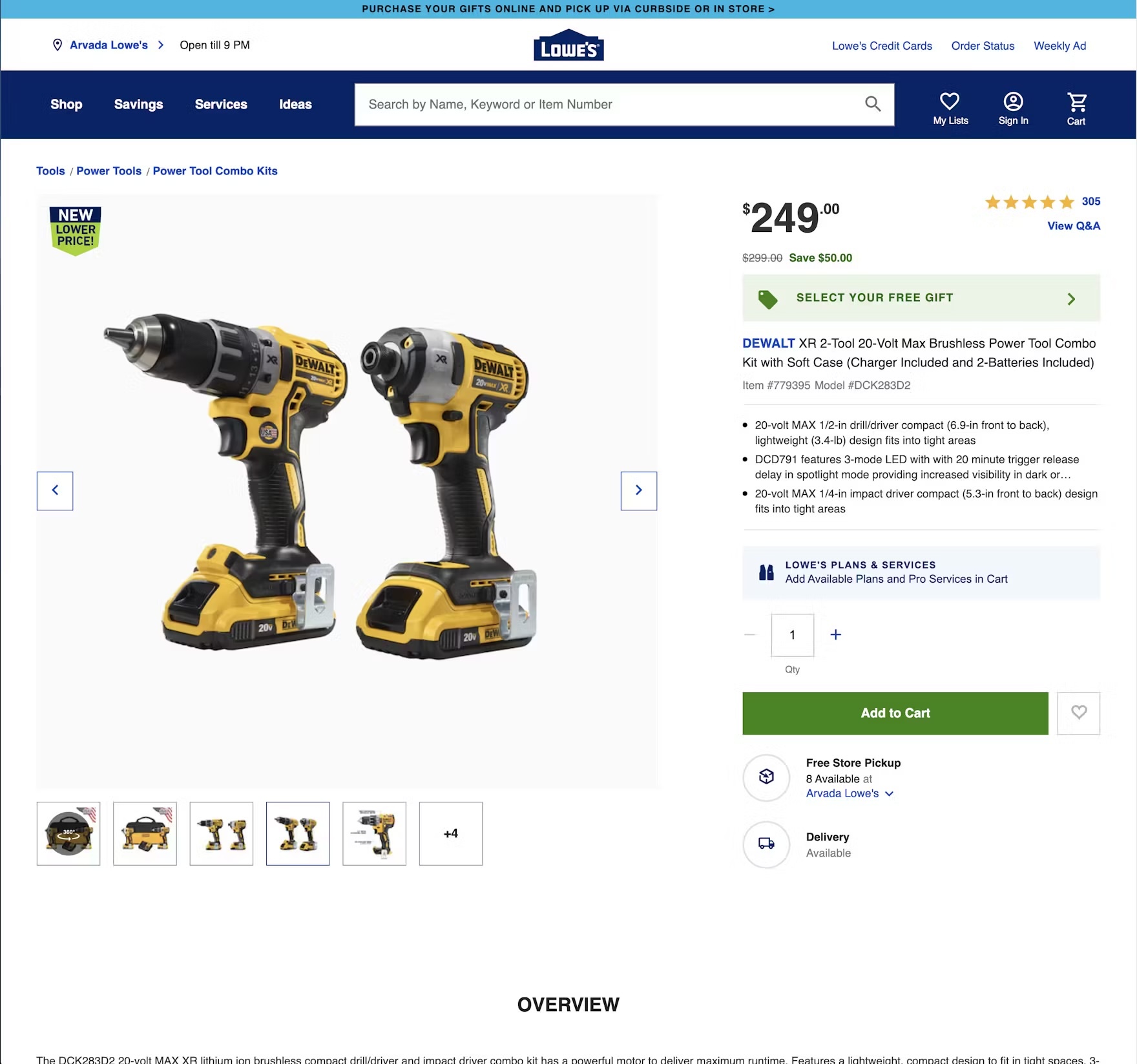Open the View Q&A link
The height and width of the screenshot is (1064, 1137).
(1074, 226)
